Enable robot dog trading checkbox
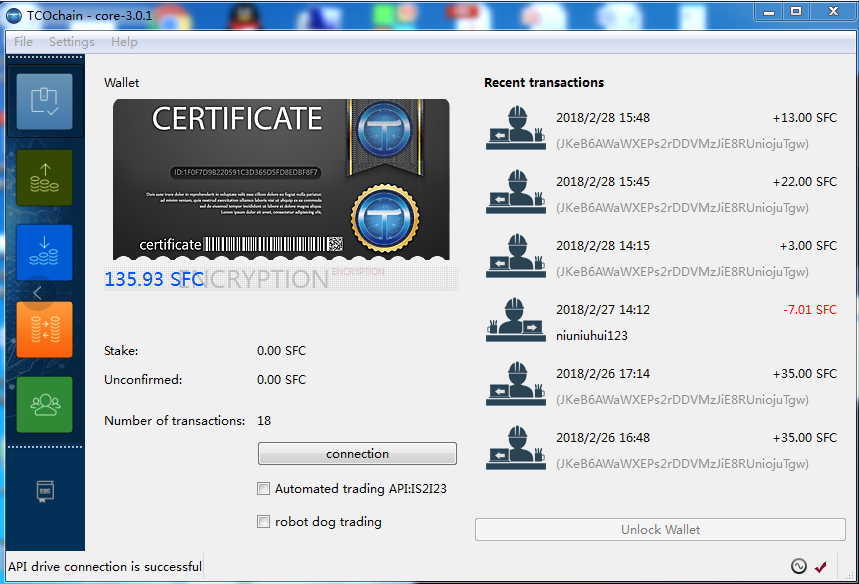 (x=264, y=522)
